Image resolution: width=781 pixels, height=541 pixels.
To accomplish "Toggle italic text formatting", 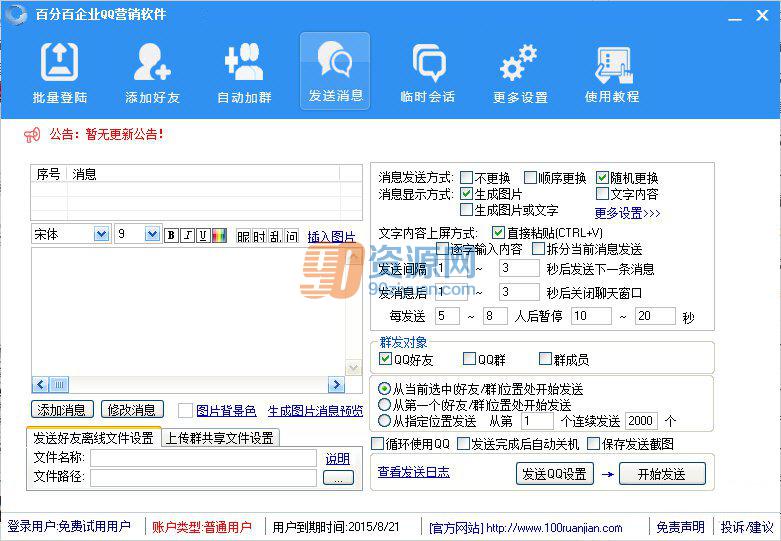I will 187,235.
